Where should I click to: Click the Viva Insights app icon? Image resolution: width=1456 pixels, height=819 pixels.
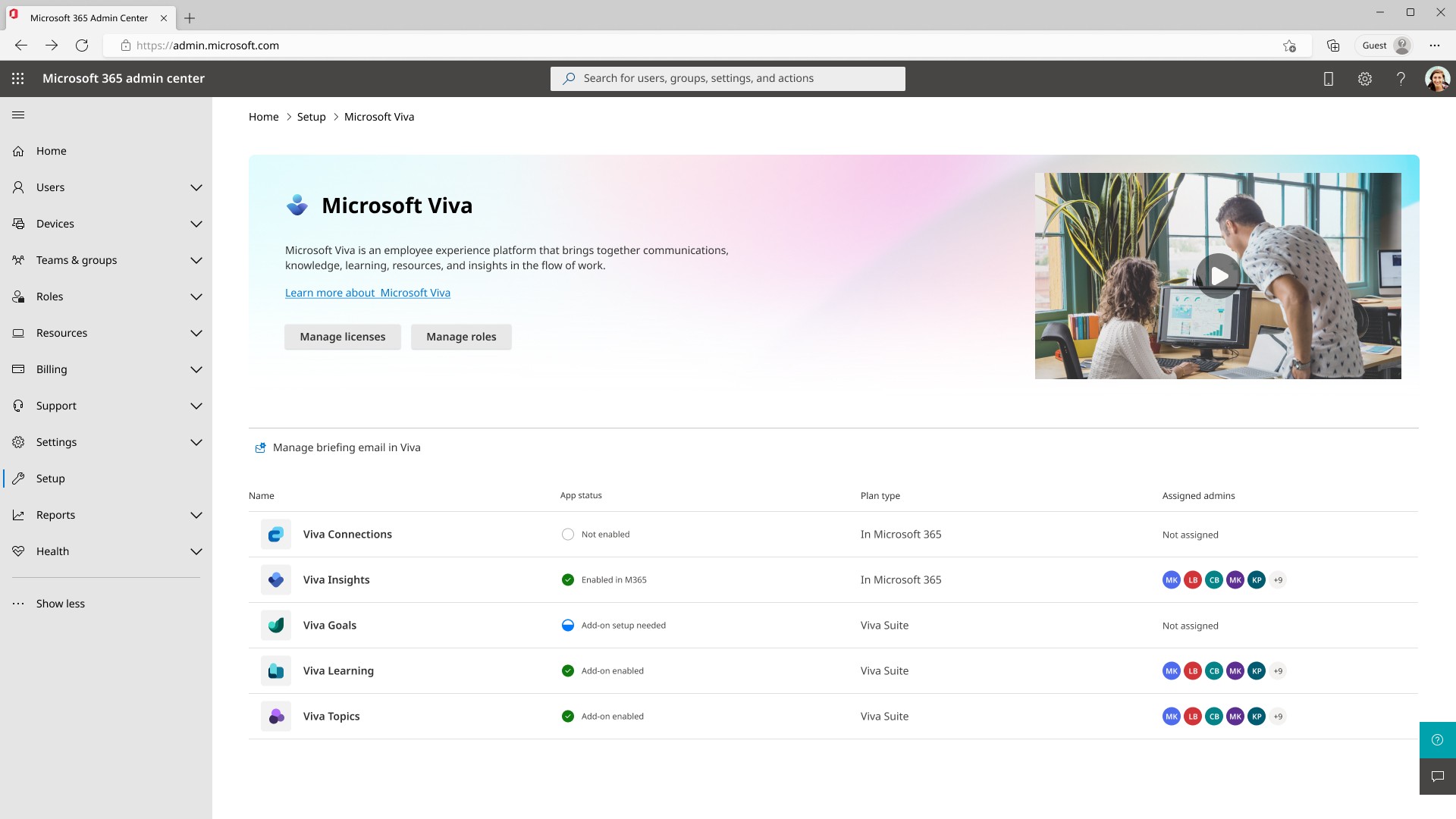pyautogui.click(x=276, y=580)
